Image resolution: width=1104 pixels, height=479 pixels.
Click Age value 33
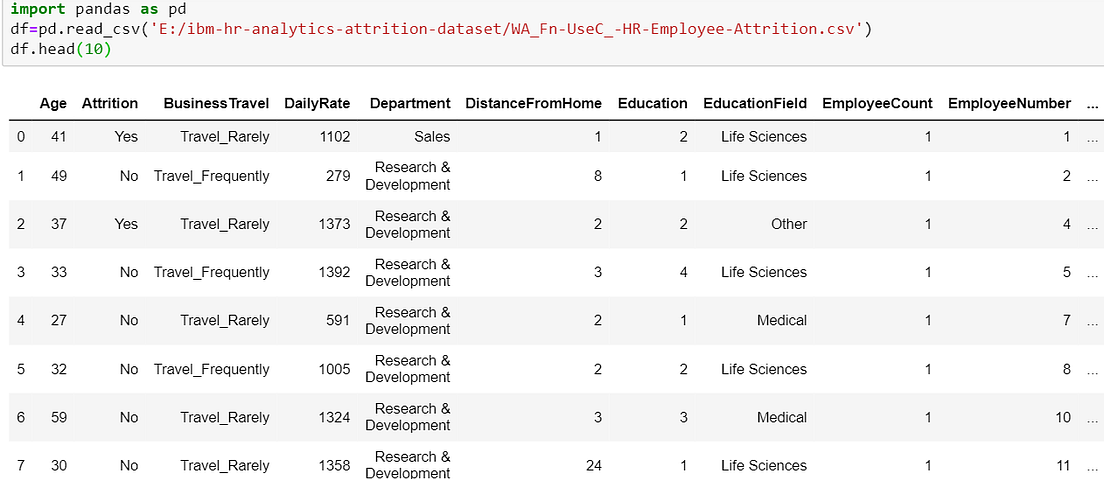point(59,272)
